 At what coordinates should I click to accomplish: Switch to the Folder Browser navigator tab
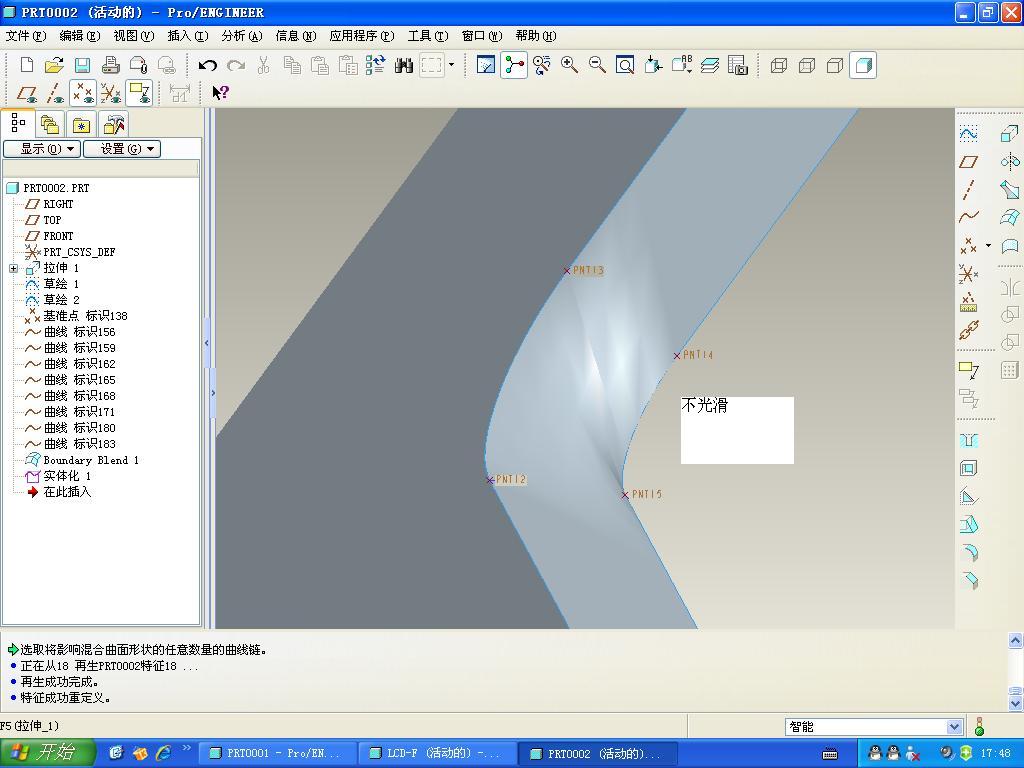[x=50, y=124]
